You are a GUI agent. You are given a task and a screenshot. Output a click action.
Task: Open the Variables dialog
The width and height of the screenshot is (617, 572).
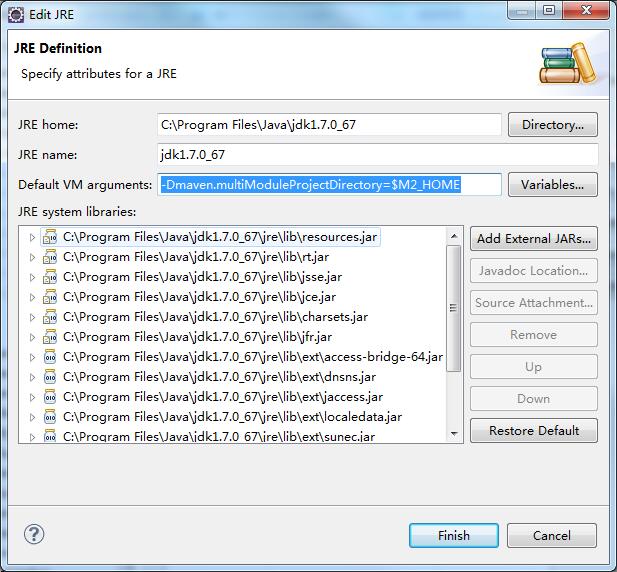pos(553,185)
